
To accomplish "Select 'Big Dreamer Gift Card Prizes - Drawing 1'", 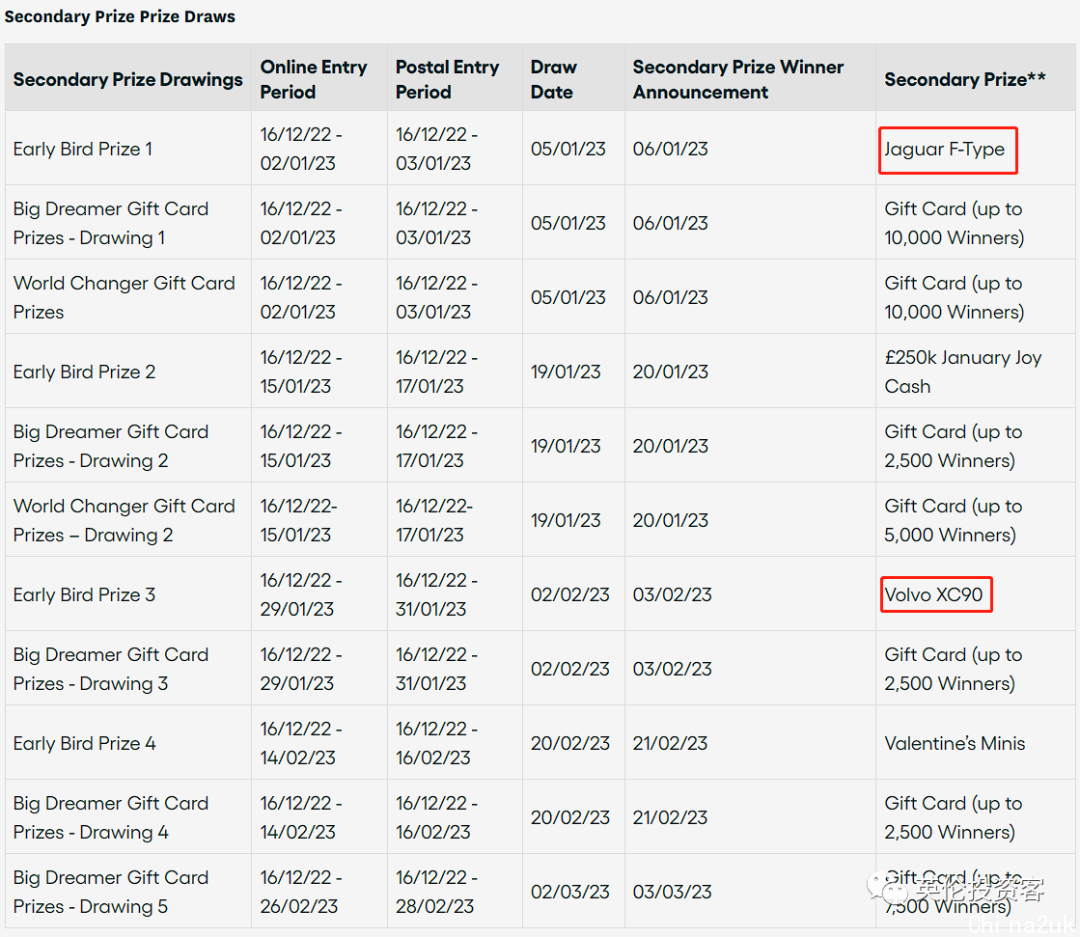I will pyautogui.click(x=111, y=223).
